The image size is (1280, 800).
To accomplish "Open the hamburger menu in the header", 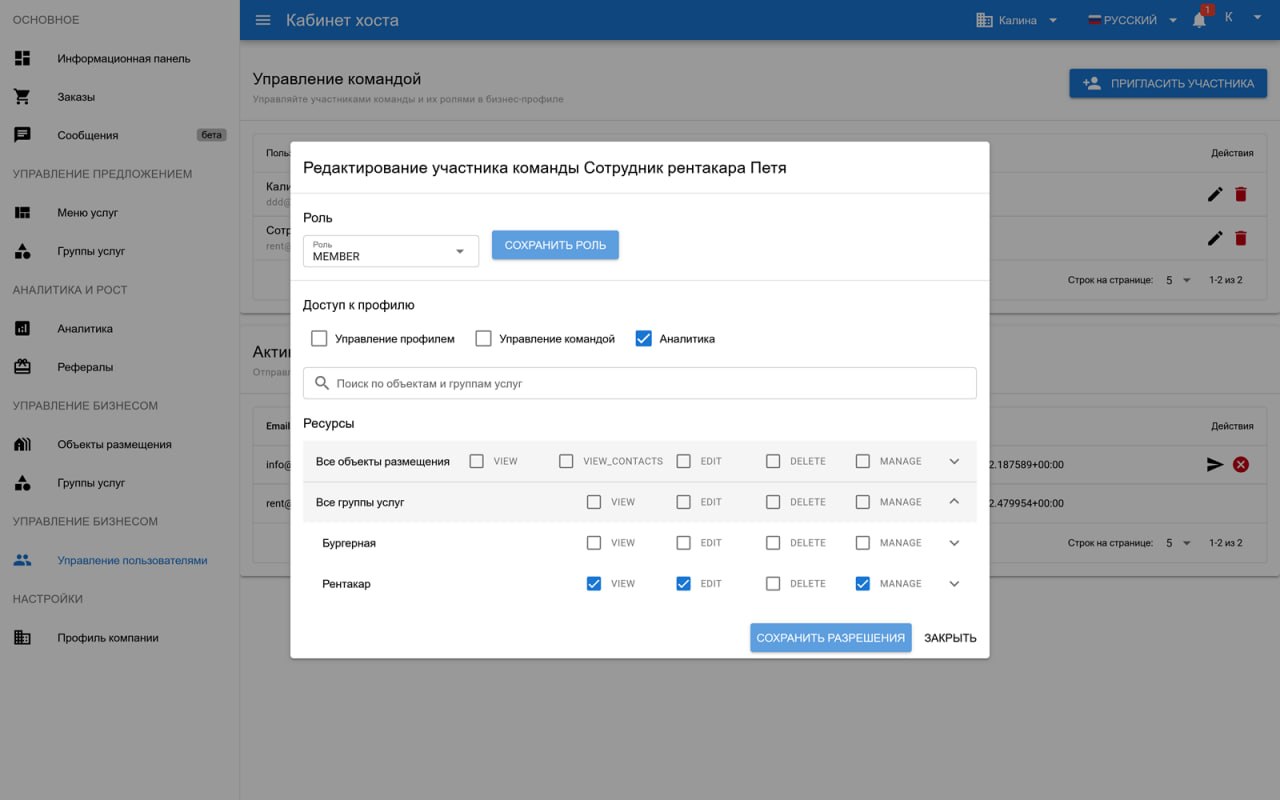I will coord(263,20).
